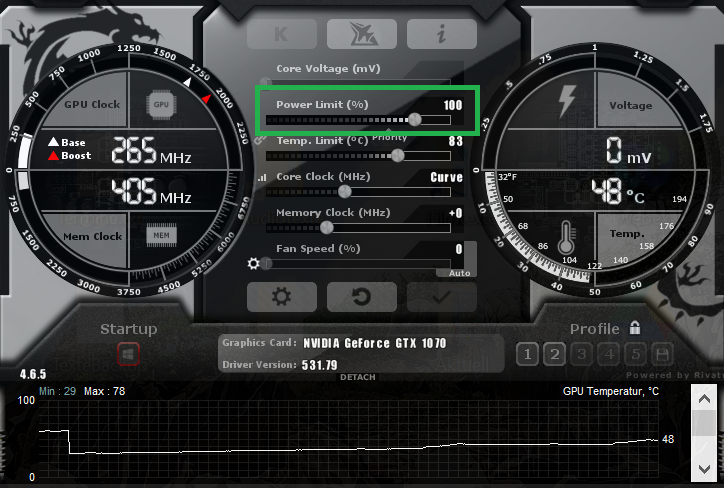Click the Temp. Limit value 83
The width and height of the screenshot is (724, 488).
coord(455,141)
